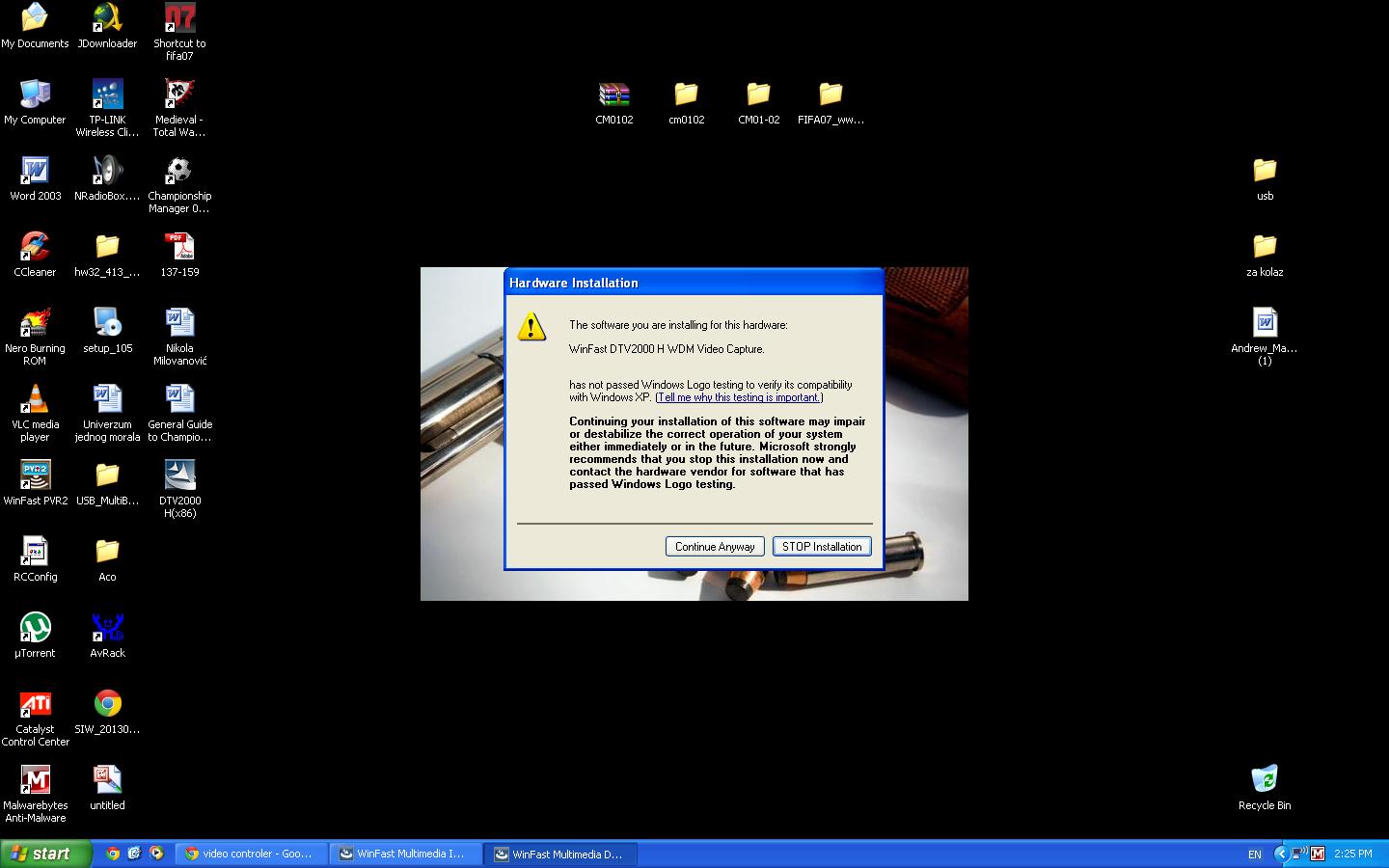
Task: Click the EN language bar indicator
Action: click(x=1254, y=854)
